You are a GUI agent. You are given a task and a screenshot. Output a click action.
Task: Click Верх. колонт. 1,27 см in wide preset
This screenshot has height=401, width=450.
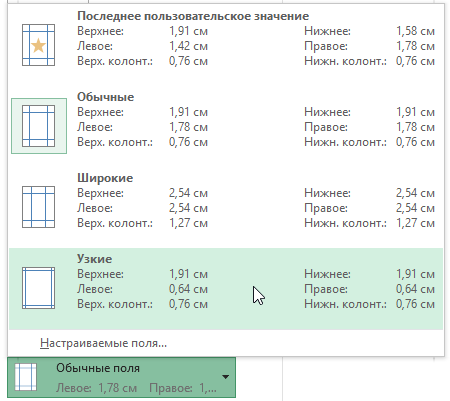click(142, 223)
